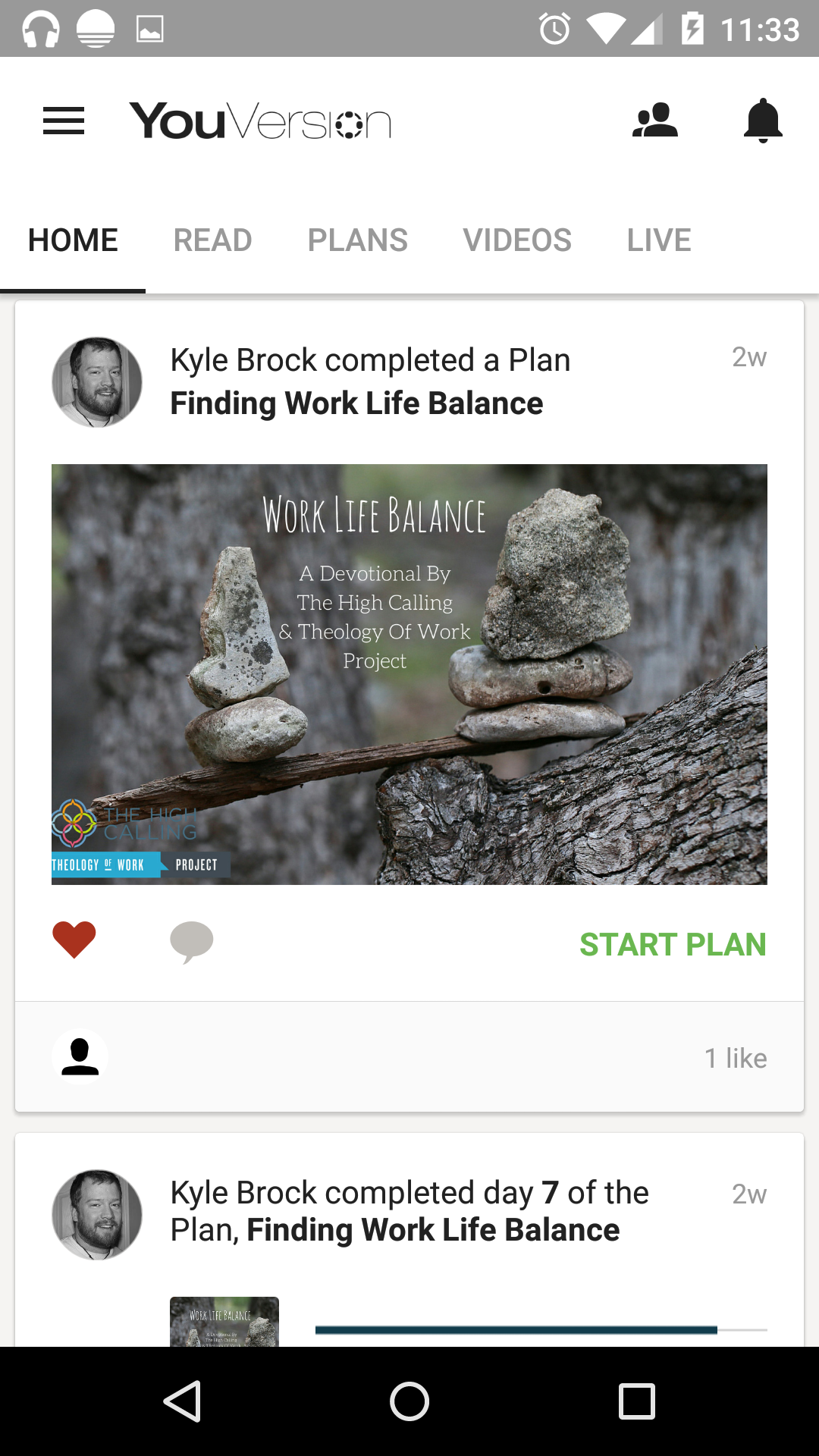819x1456 pixels.
Task: Go to the LIVE tab
Action: [x=658, y=240]
